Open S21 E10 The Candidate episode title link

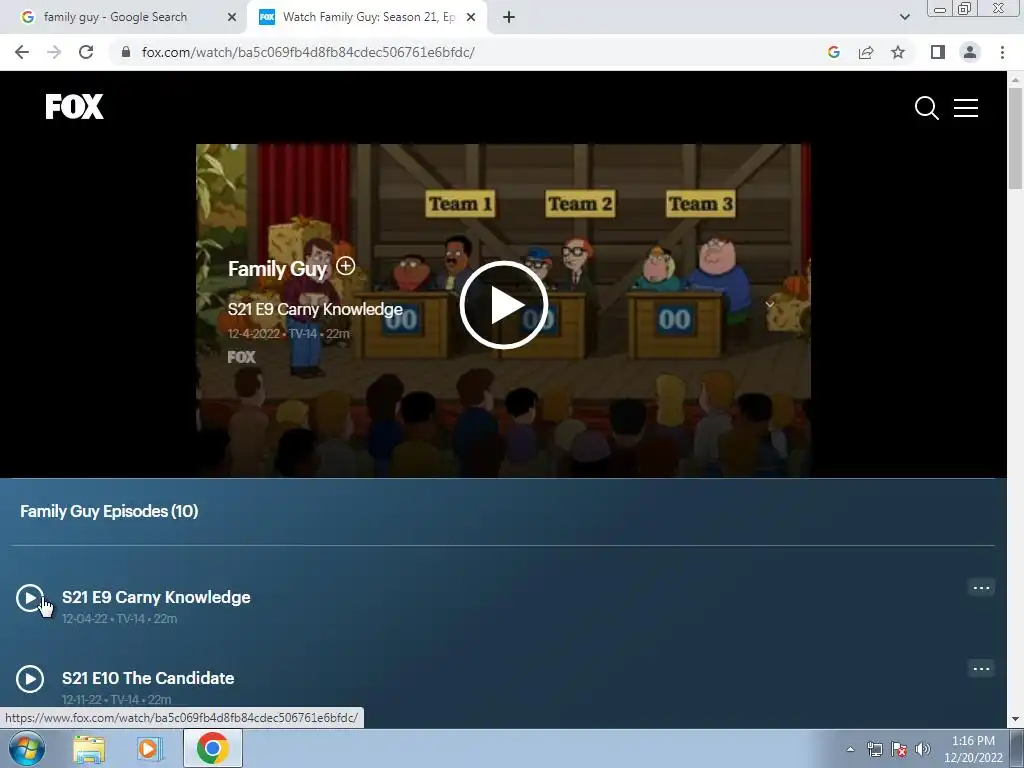(x=148, y=679)
